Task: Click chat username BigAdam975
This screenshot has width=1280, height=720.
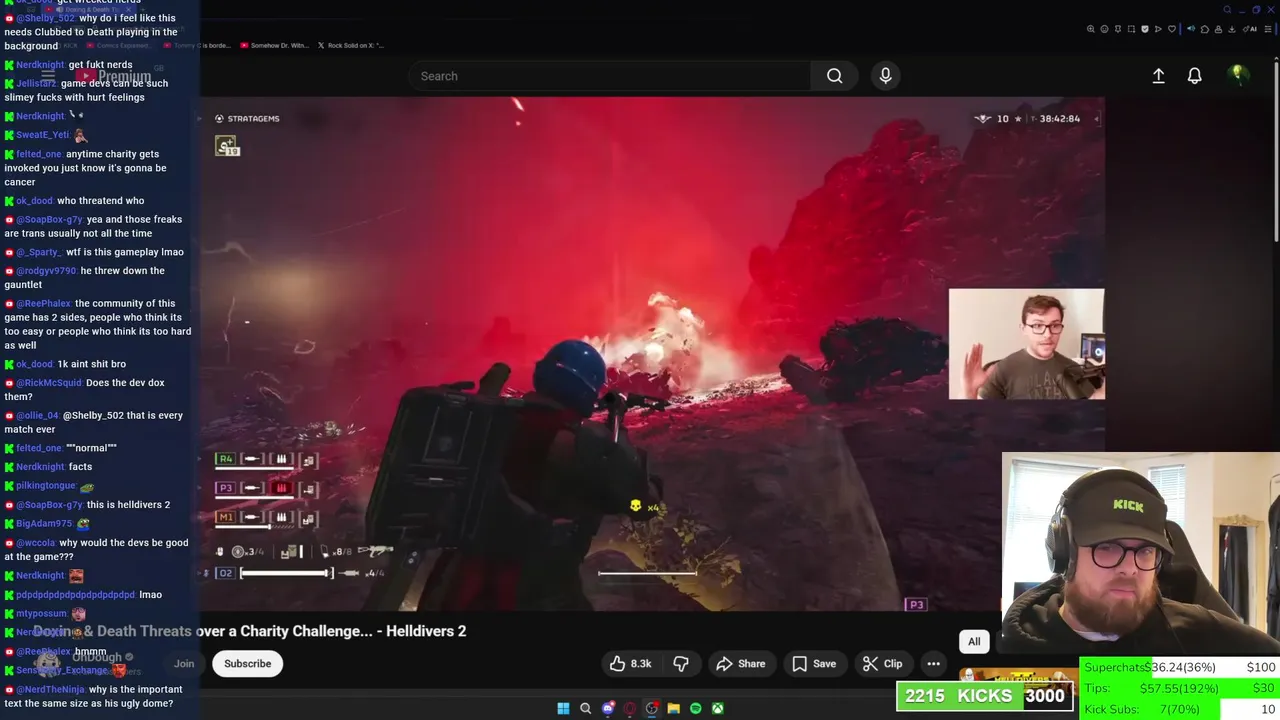Action: pos(44,523)
